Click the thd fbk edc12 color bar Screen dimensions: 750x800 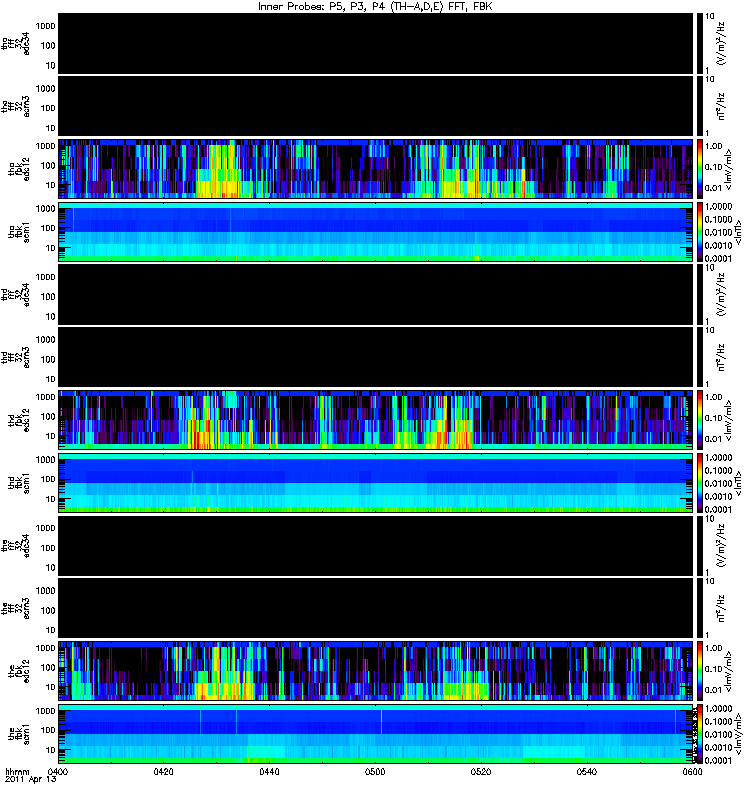(699, 420)
